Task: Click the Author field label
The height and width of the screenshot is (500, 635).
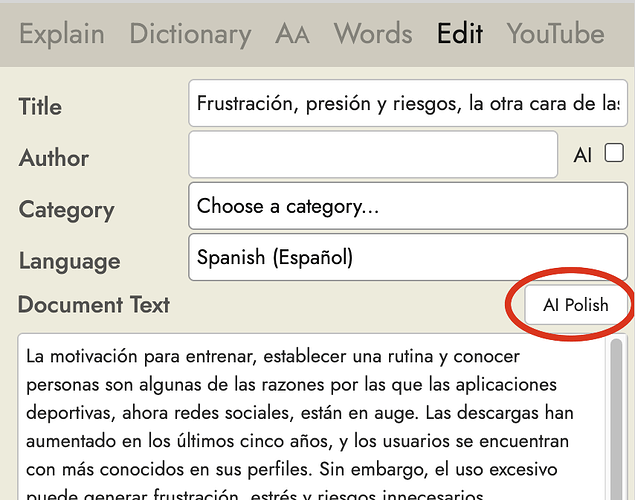Action: [x=54, y=158]
